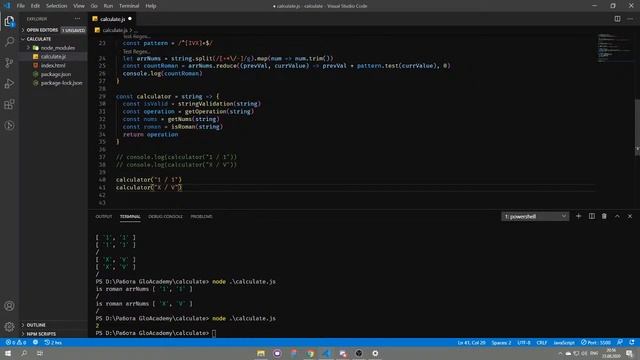Open the Windows Start menu
The height and width of the screenshot is (360, 640).
(x=8, y=353)
